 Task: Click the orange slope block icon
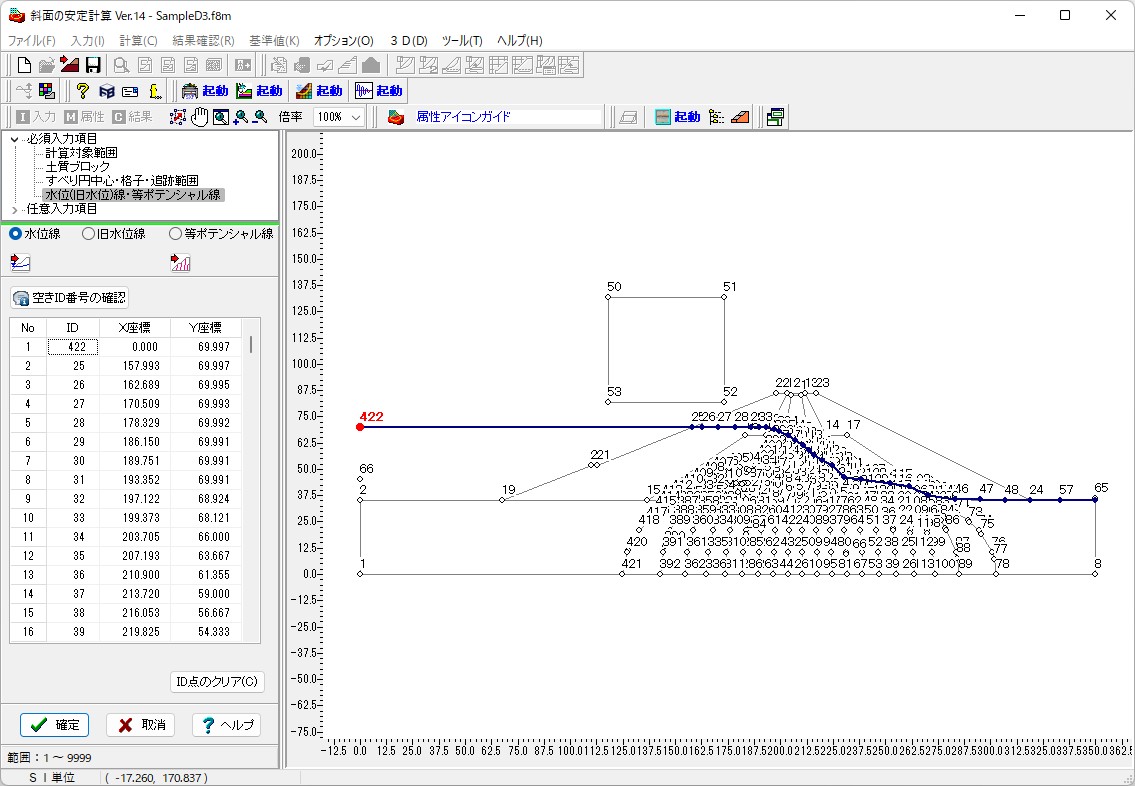pyautogui.click(x=740, y=117)
